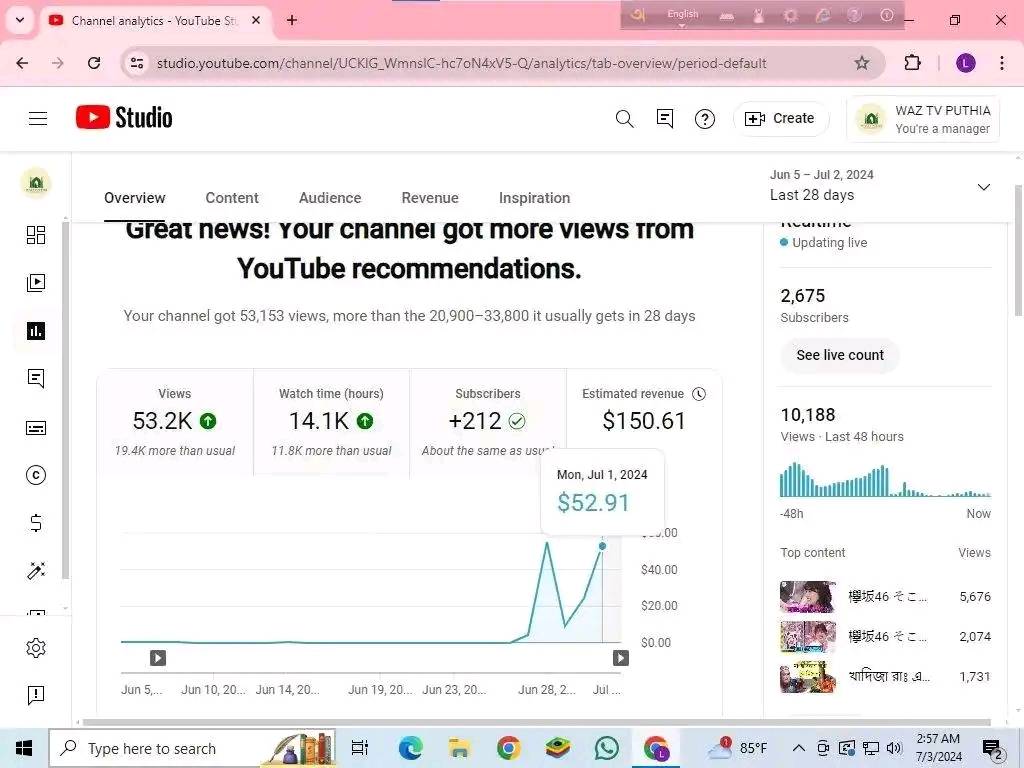Switch to the Revenue tab
This screenshot has height=768, width=1024.
point(430,198)
